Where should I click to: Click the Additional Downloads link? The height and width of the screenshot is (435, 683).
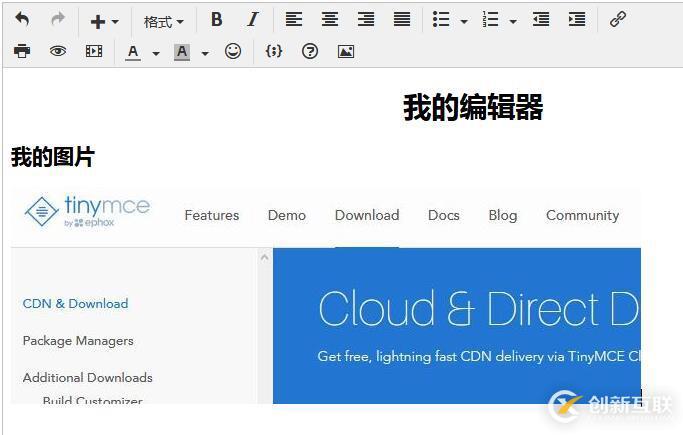(x=88, y=378)
